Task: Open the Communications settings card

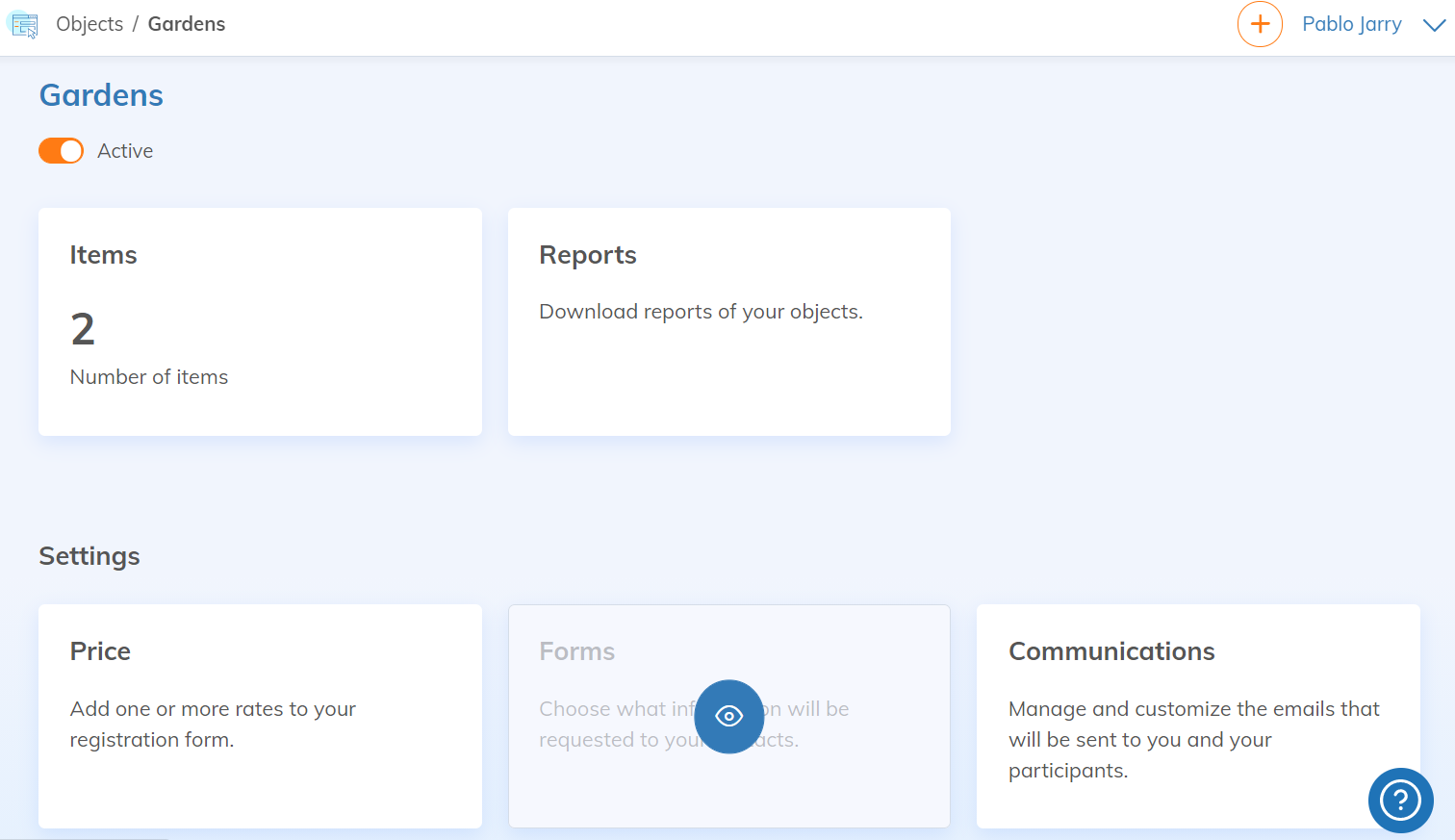Action: (x=1197, y=716)
